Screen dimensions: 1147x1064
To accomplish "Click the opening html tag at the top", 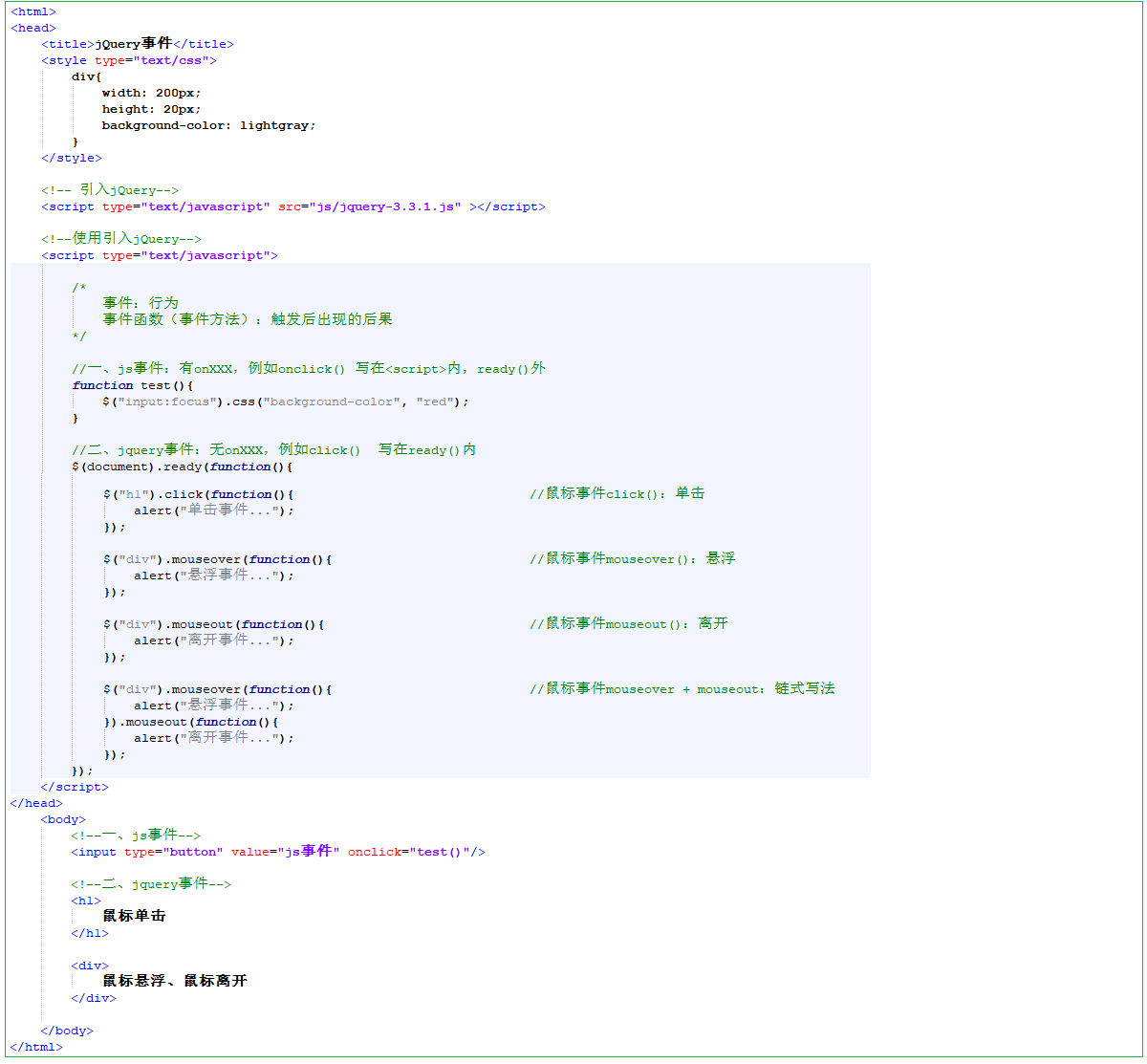I will tap(33, 11).
